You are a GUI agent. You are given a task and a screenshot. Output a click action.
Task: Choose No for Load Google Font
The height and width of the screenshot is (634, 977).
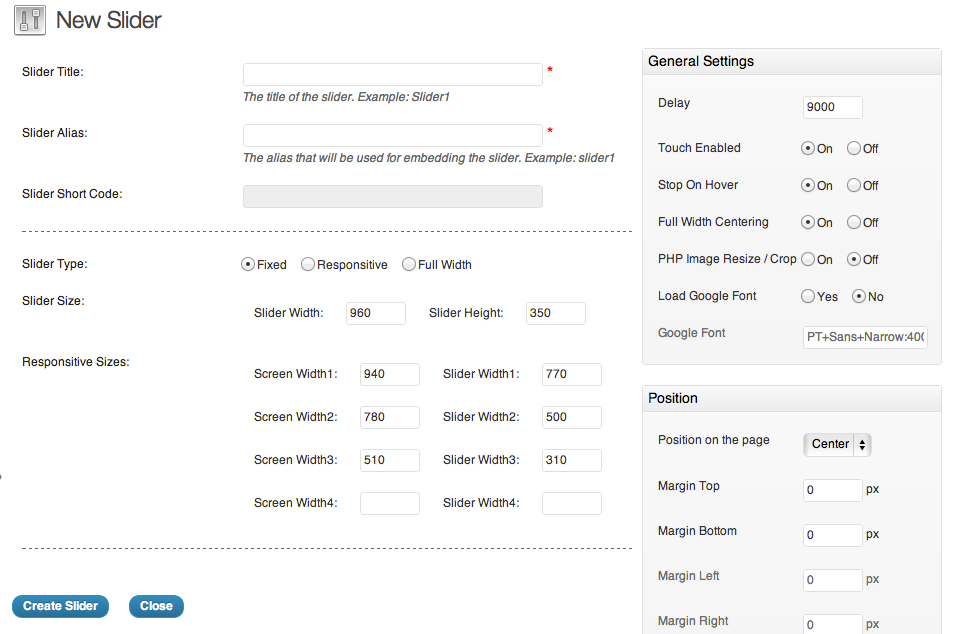(x=859, y=296)
